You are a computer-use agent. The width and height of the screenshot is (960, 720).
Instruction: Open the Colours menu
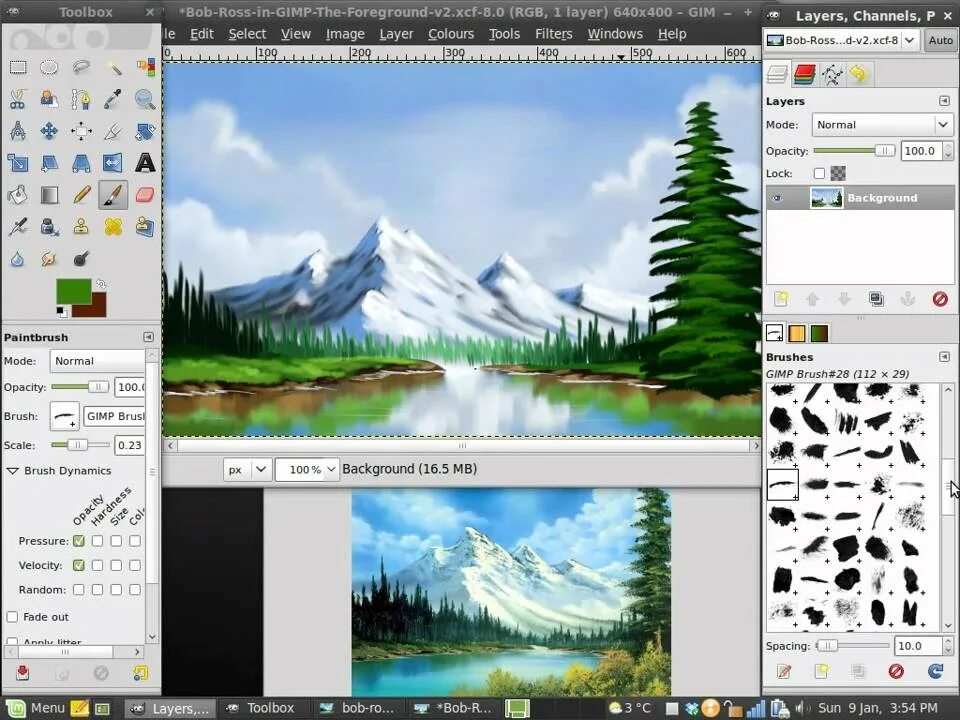point(451,34)
